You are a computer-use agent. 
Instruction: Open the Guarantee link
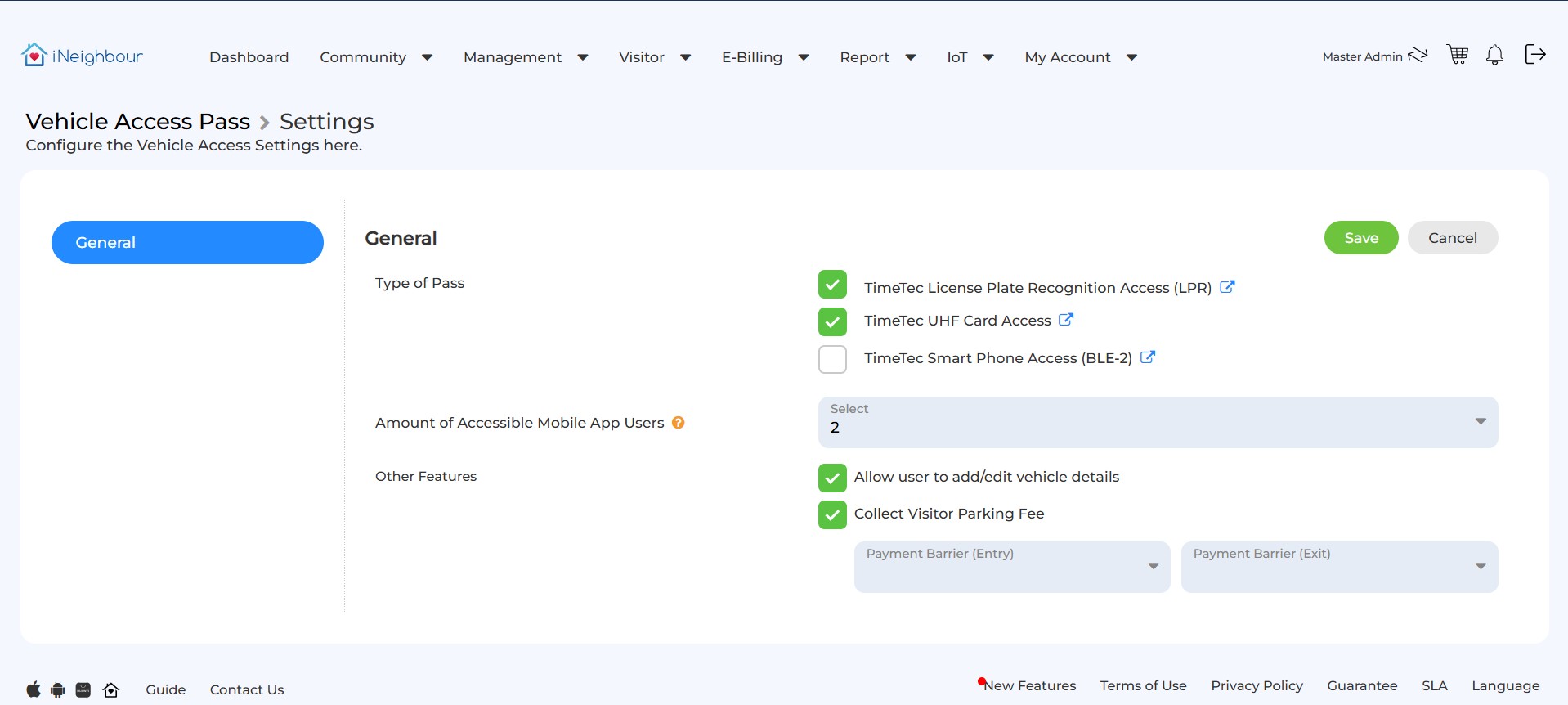click(1362, 685)
